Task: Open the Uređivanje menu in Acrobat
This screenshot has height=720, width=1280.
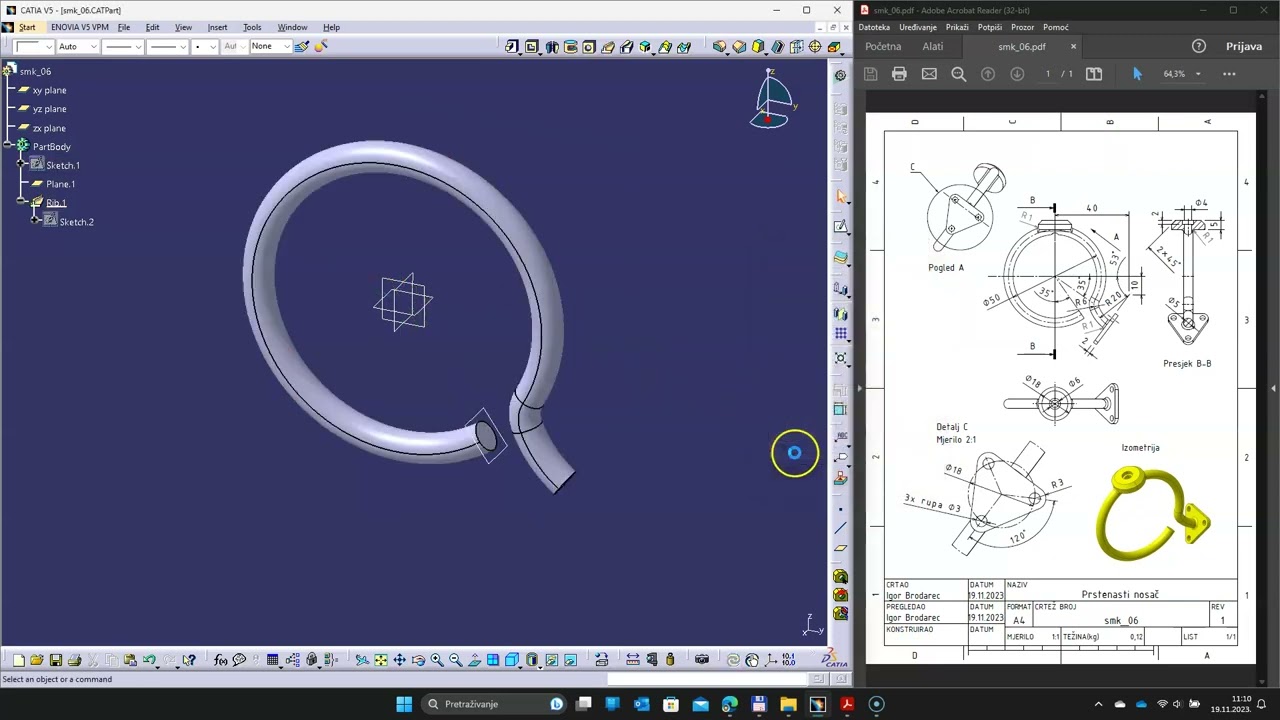Action: tap(918, 27)
